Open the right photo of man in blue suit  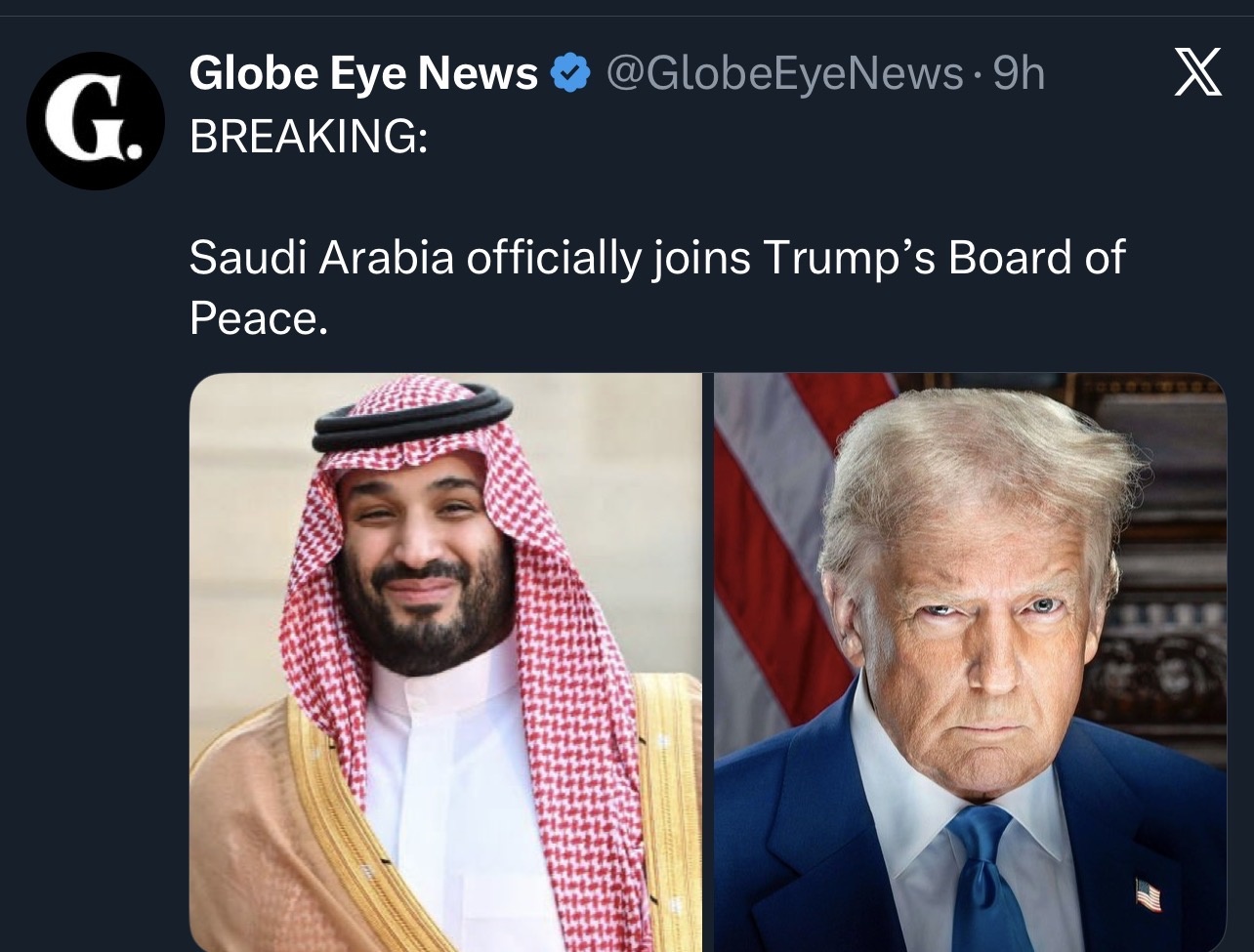point(969,662)
